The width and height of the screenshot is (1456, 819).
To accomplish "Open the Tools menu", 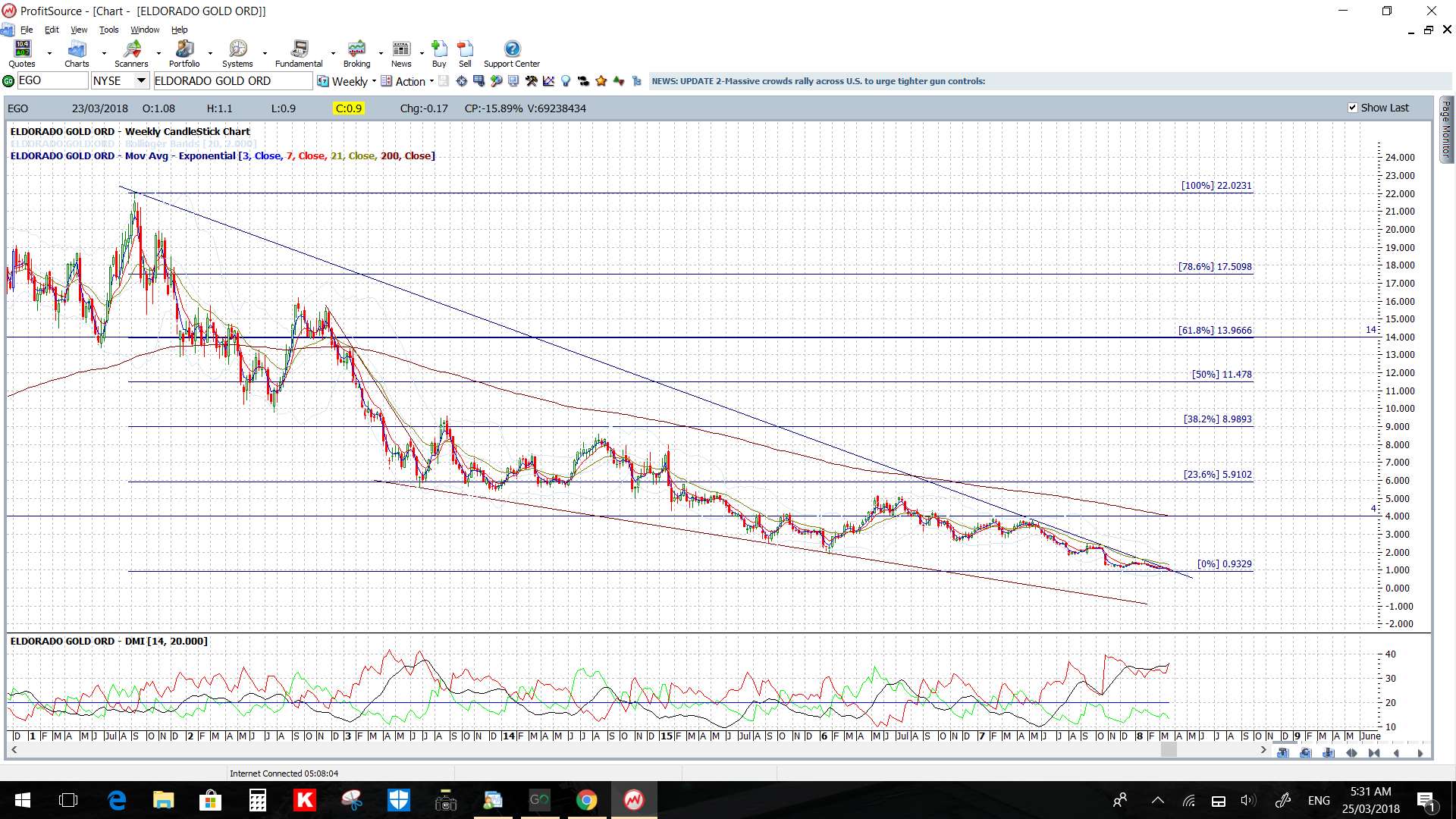I will [109, 30].
